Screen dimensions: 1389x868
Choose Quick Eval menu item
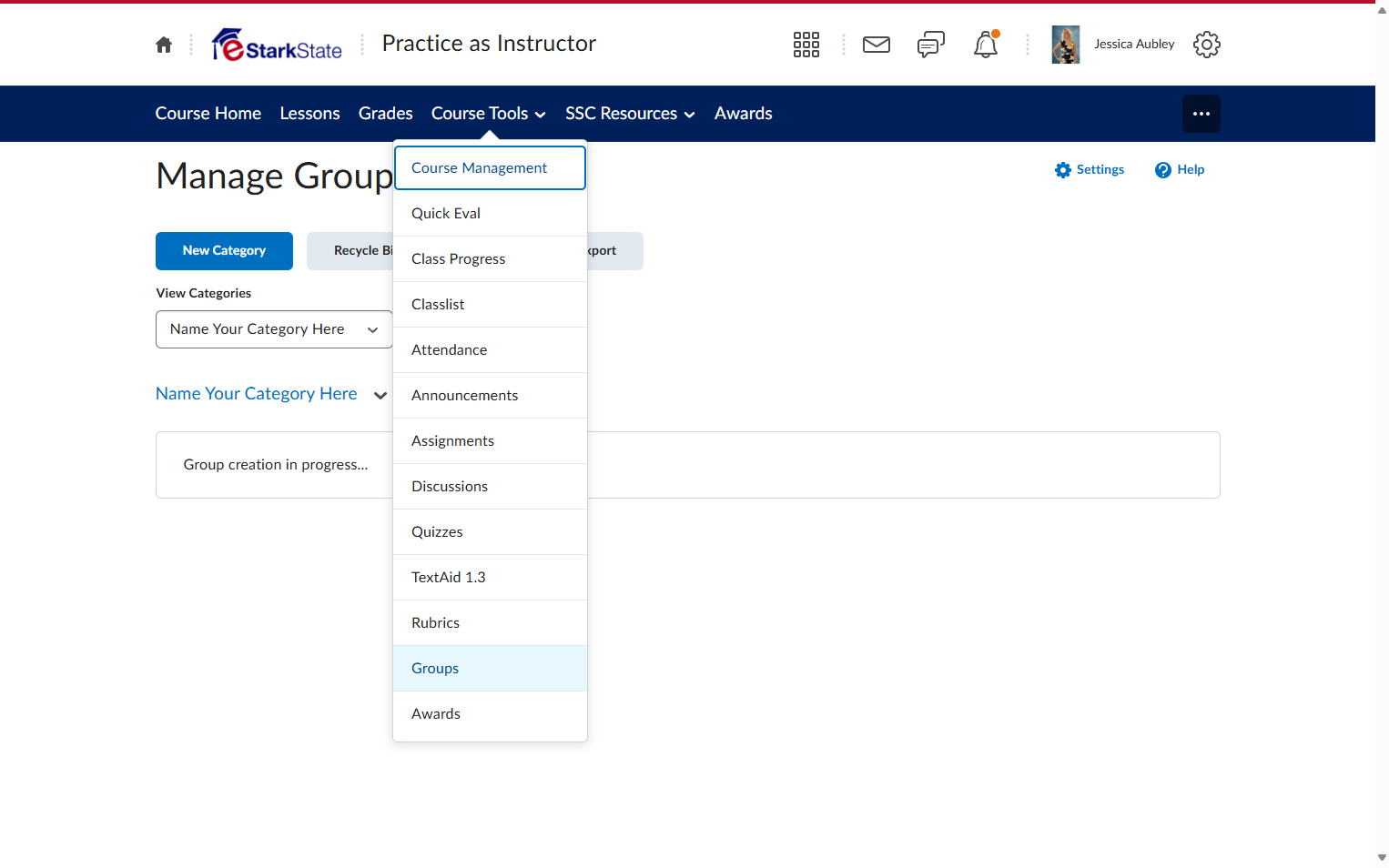(x=490, y=214)
